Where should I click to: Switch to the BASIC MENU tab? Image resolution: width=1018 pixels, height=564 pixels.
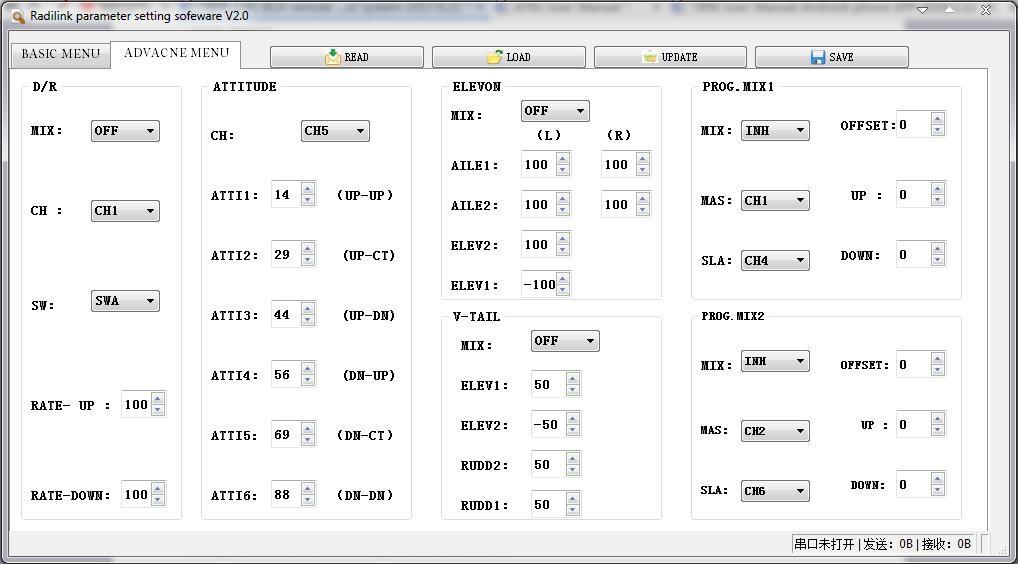(61, 54)
